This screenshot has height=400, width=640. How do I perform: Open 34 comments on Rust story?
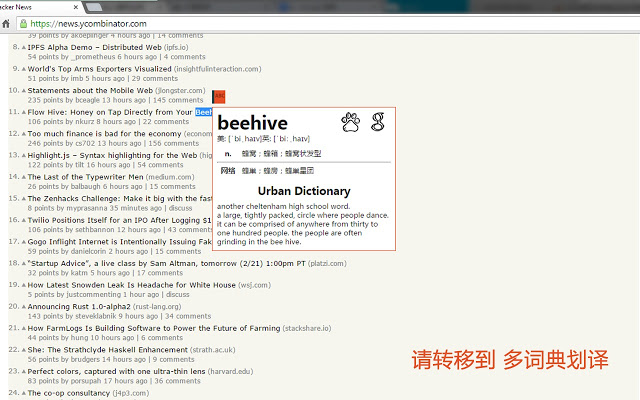tap(188, 316)
